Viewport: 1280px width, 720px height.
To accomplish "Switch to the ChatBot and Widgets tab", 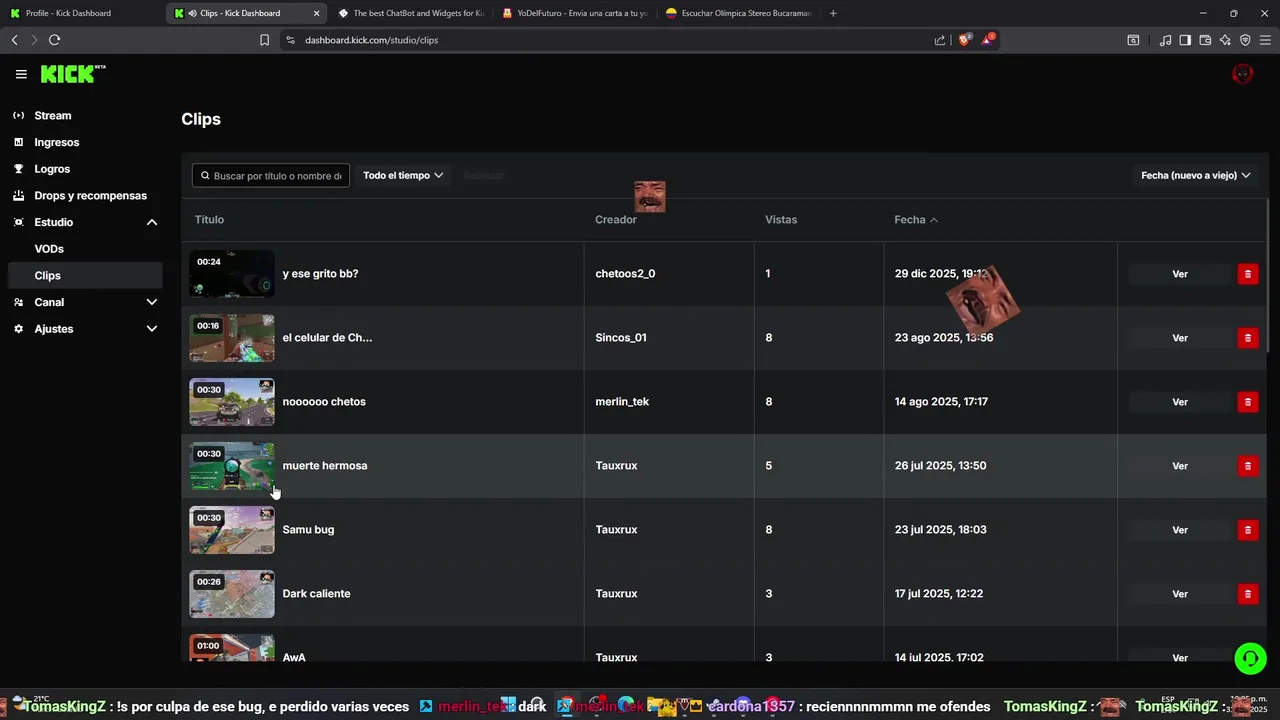I will (x=410, y=13).
